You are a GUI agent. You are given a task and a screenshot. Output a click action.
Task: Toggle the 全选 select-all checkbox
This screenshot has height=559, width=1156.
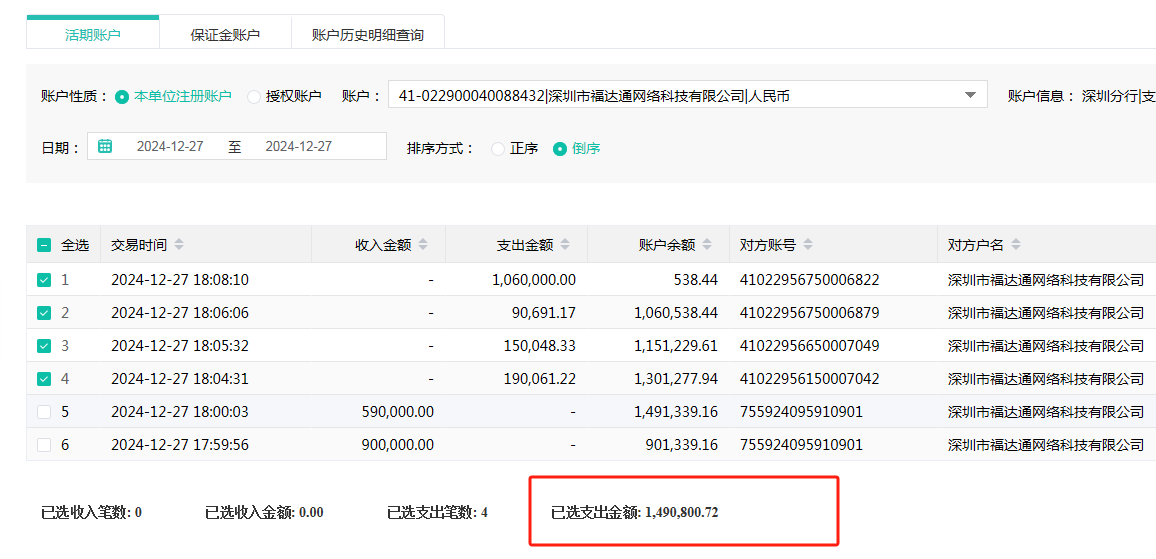pyautogui.click(x=44, y=245)
